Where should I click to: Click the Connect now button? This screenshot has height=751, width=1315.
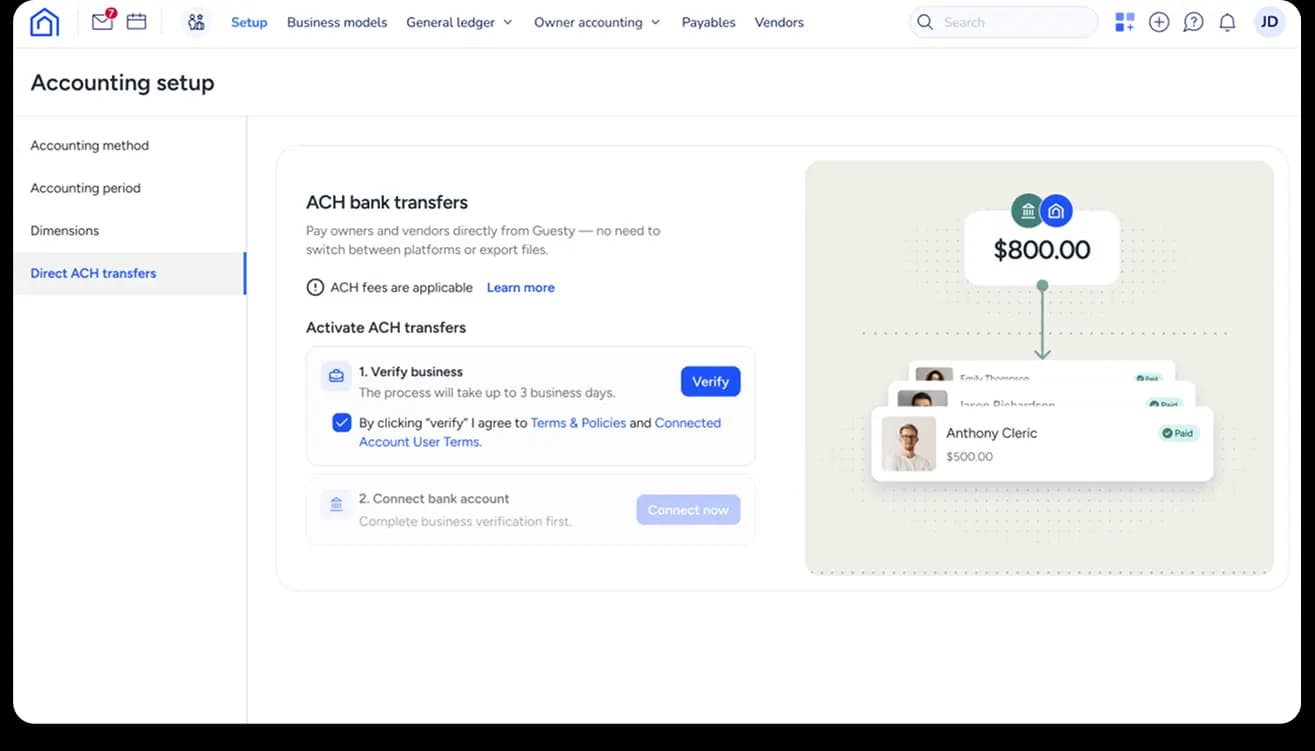pos(688,510)
